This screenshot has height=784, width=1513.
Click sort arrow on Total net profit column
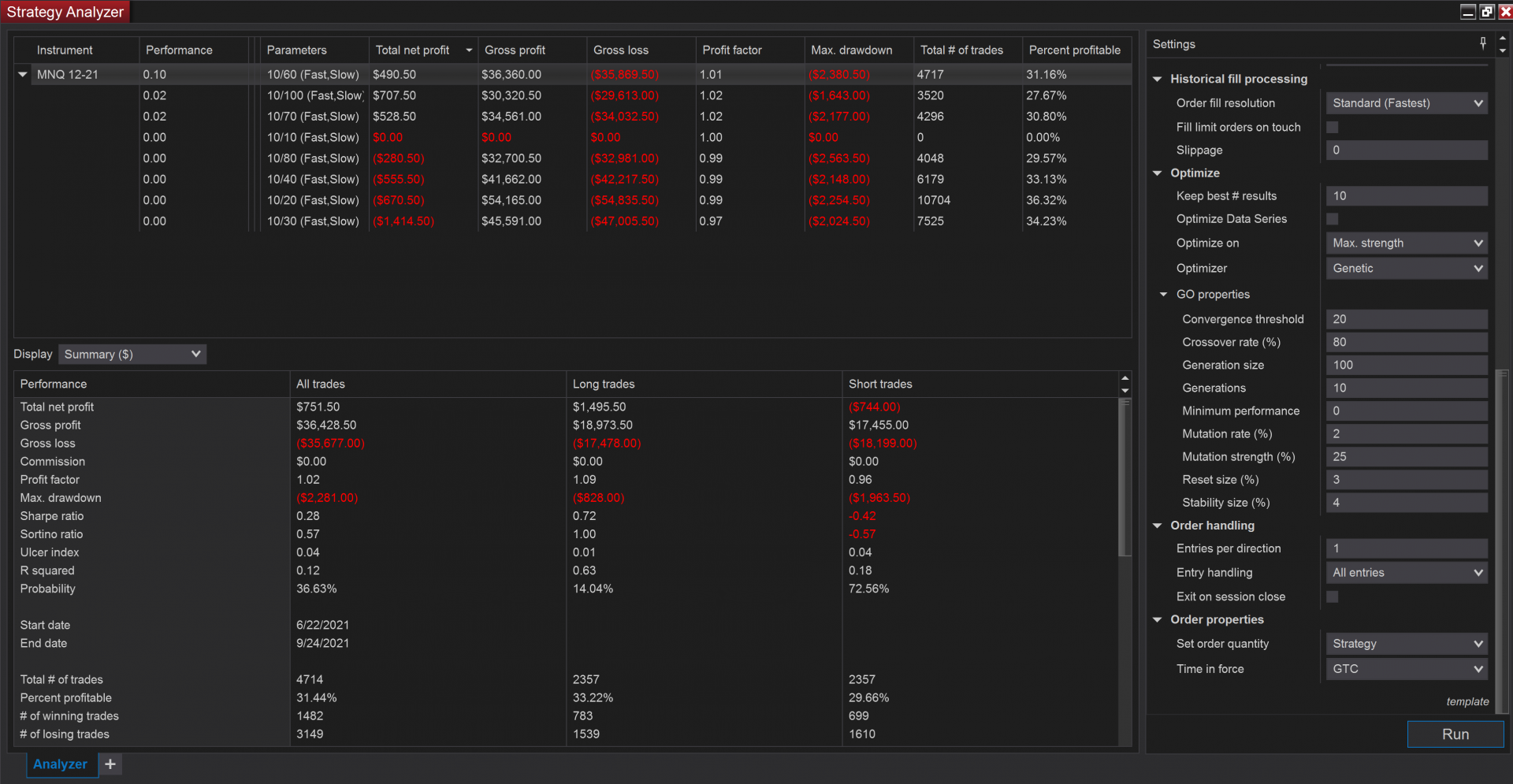469,50
